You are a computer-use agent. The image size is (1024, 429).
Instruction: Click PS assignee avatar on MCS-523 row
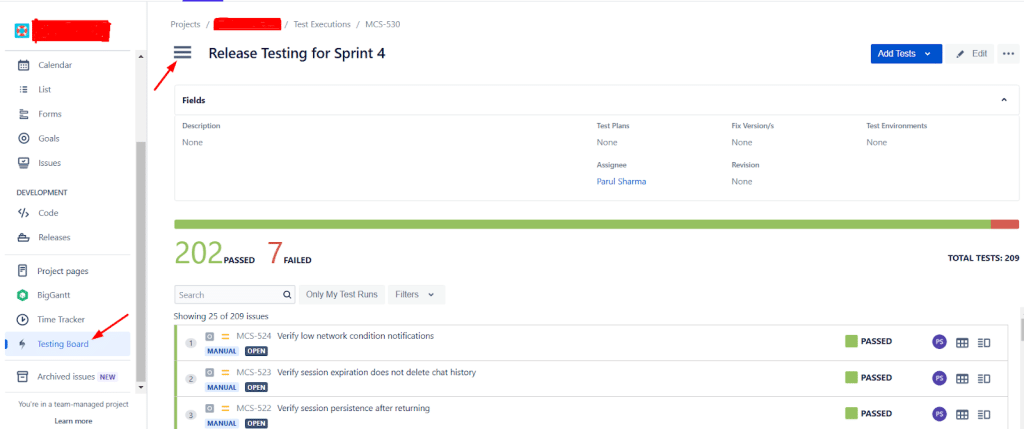pyautogui.click(x=939, y=377)
